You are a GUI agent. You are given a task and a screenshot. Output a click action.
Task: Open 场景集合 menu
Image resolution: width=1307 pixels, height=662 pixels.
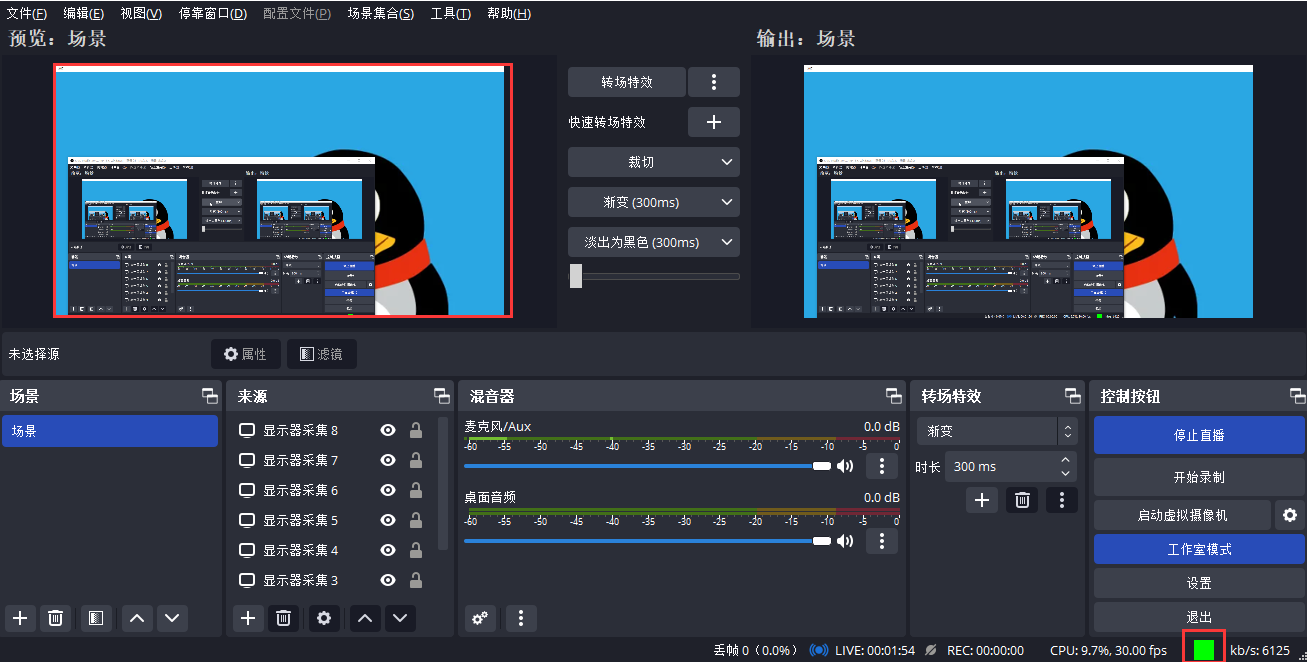(381, 14)
